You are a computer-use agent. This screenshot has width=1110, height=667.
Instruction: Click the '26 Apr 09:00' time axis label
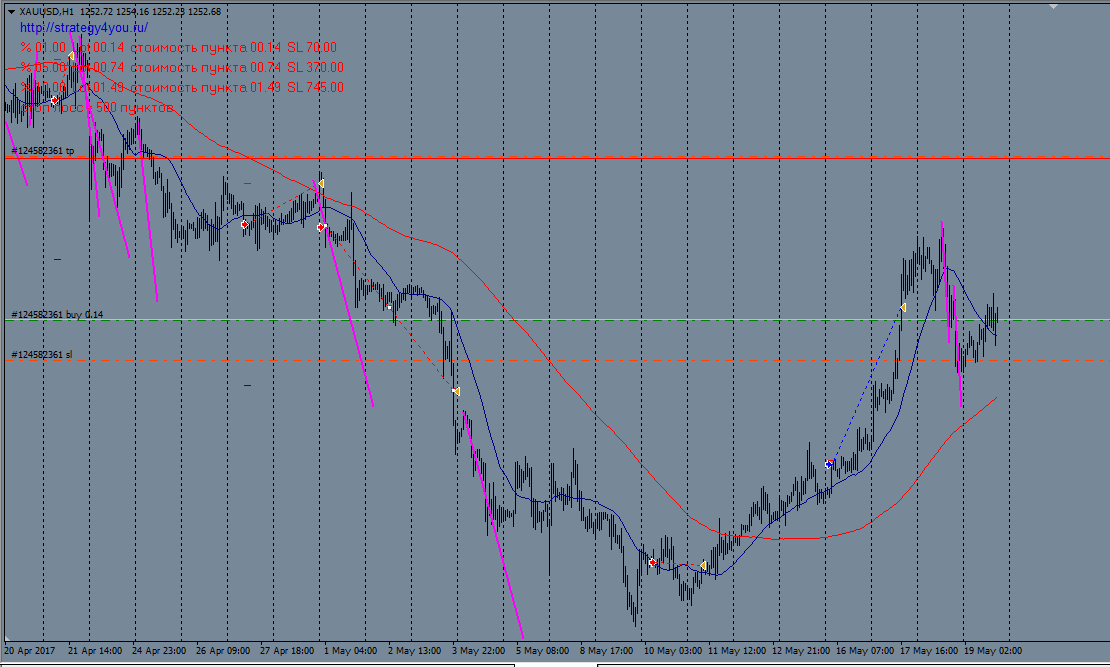[x=223, y=650]
